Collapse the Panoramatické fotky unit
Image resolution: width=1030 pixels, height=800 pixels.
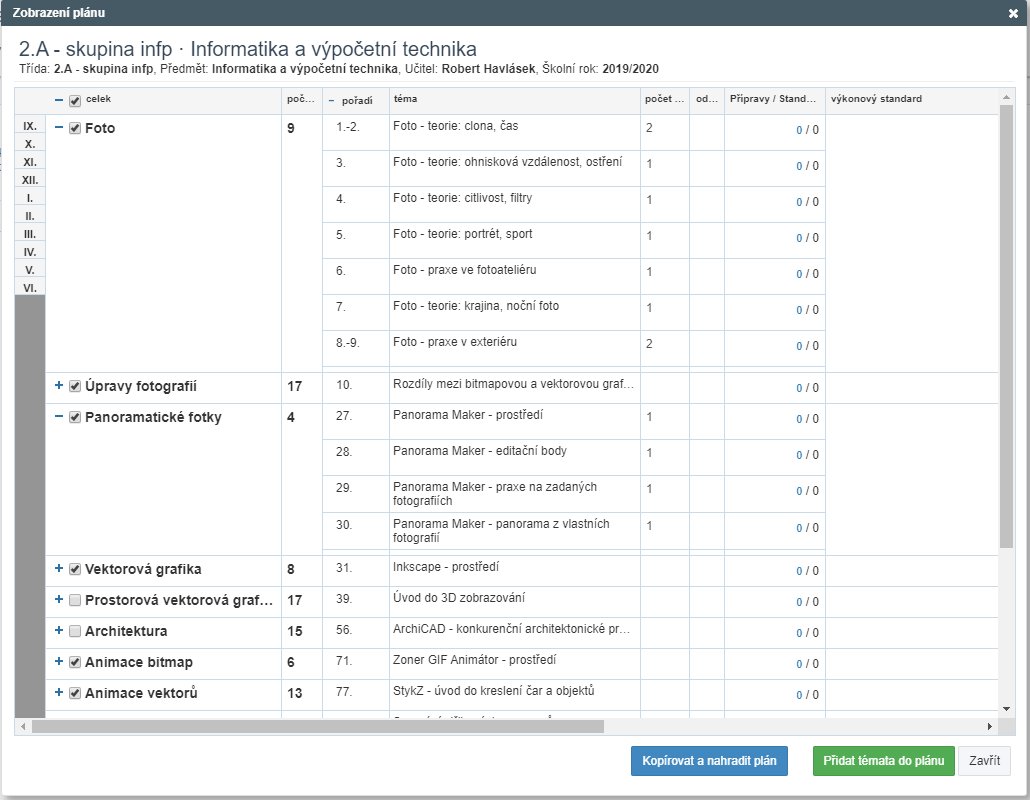point(59,417)
